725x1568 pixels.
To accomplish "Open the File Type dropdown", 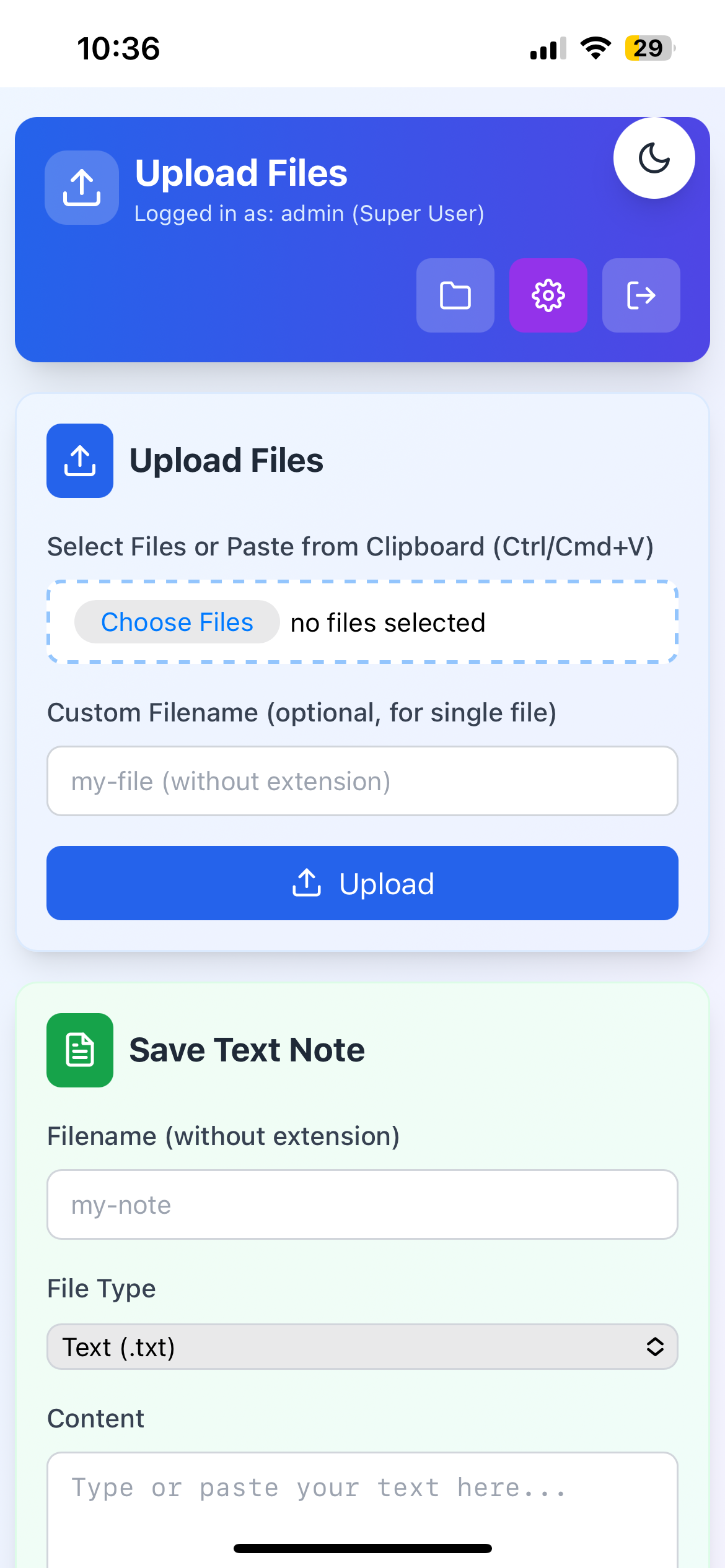I will [362, 1346].
